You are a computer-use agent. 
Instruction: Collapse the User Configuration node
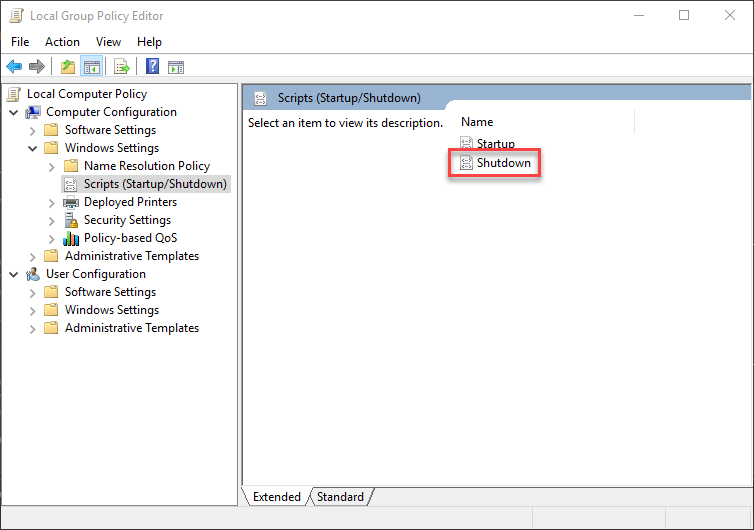coord(14,275)
